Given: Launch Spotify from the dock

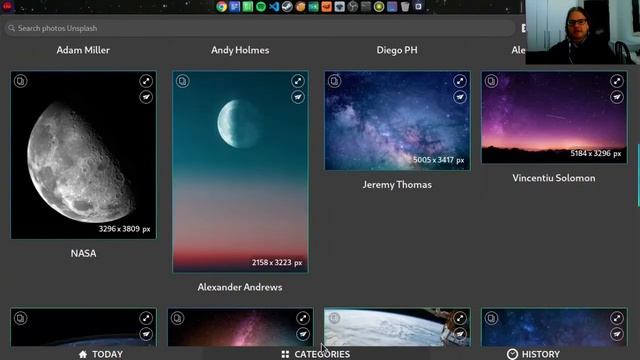Looking at the screenshot, I should (x=261, y=7).
